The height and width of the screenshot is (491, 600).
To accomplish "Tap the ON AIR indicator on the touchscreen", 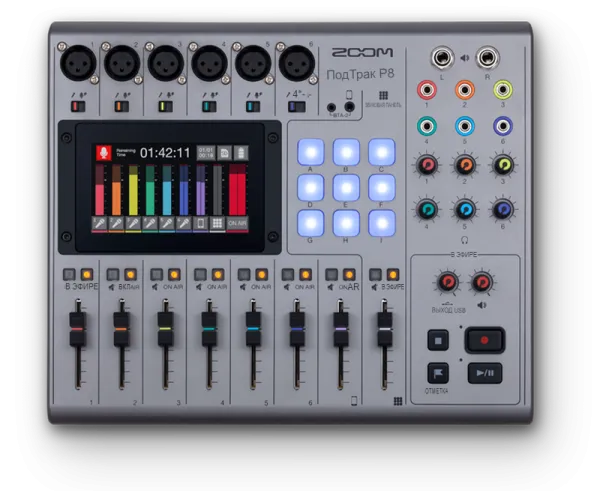I will coord(237,223).
